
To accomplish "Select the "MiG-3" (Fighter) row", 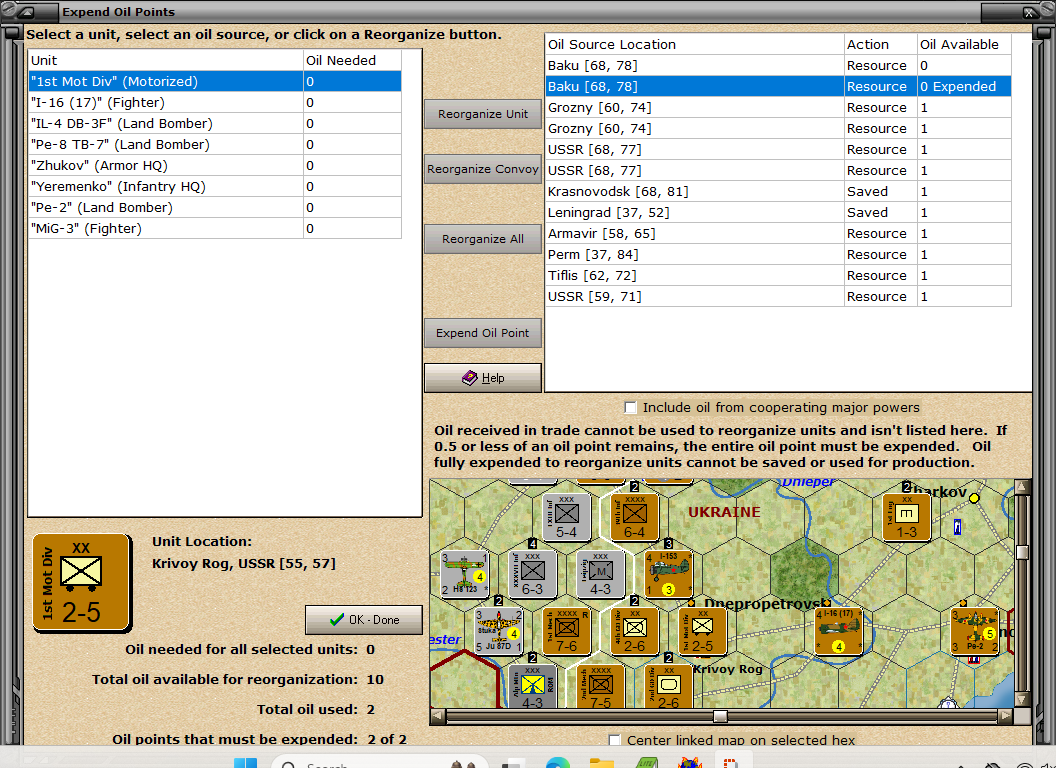I will (215, 228).
